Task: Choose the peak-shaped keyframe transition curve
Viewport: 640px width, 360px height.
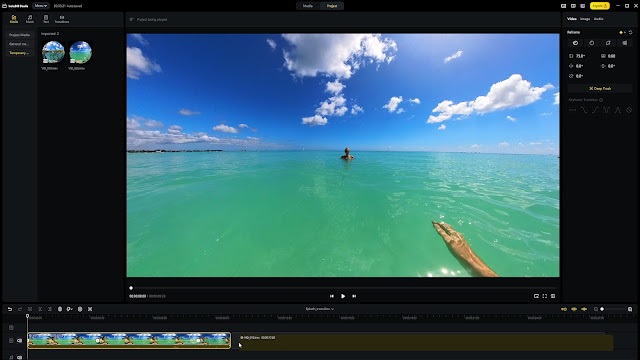Action: 618,110
